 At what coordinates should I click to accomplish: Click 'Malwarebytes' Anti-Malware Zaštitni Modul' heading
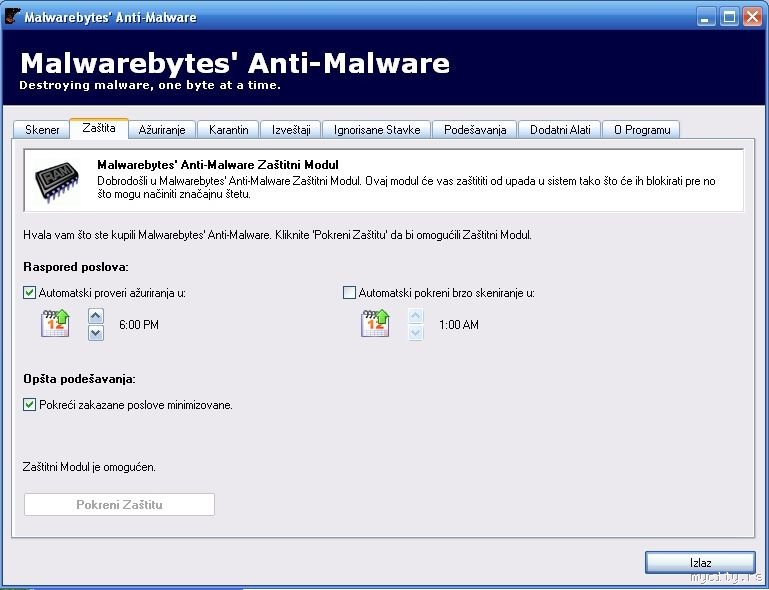[x=218, y=165]
